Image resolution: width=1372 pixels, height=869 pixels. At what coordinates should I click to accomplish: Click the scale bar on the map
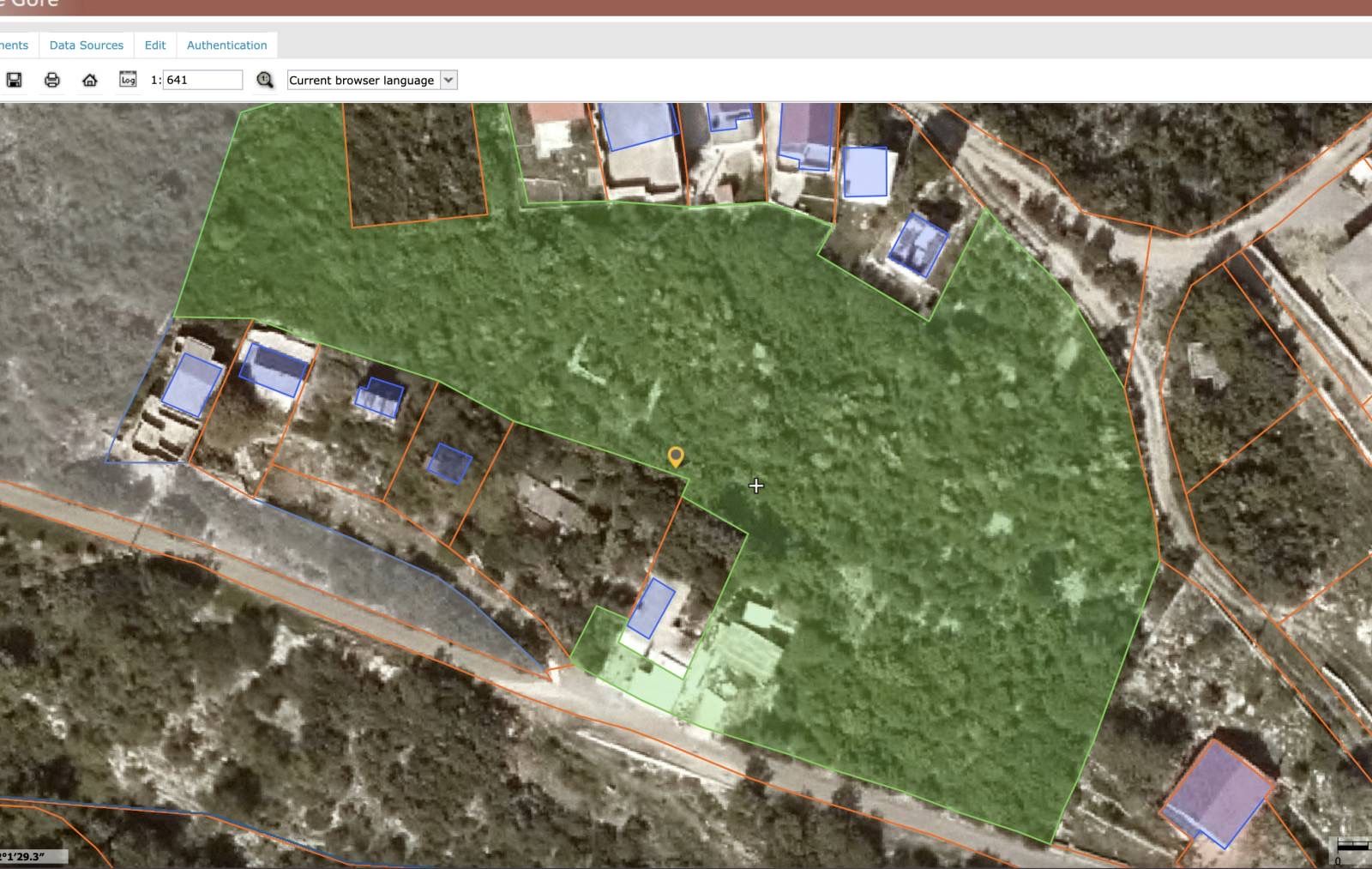click(1352, 847)
